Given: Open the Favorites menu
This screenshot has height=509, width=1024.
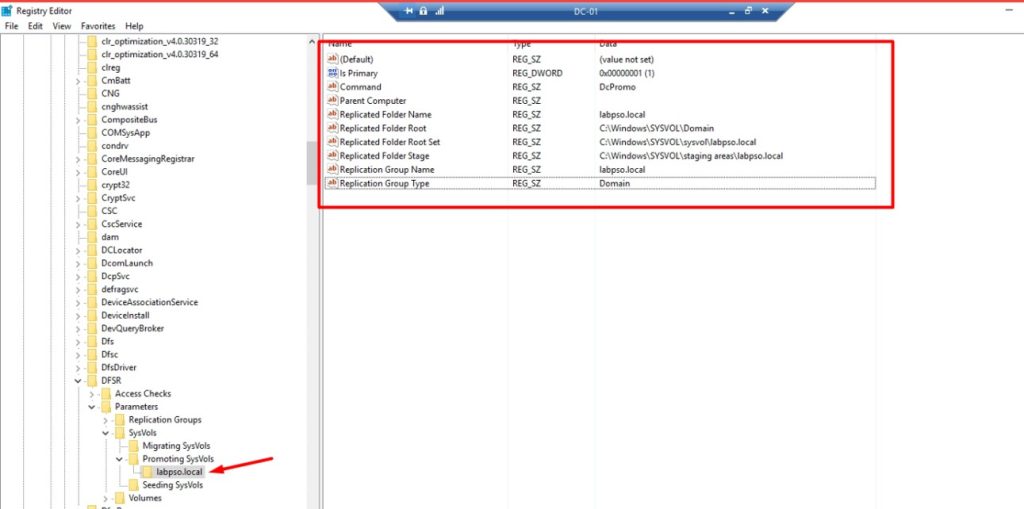Looking at the screenshot, I should click(98, 26).
